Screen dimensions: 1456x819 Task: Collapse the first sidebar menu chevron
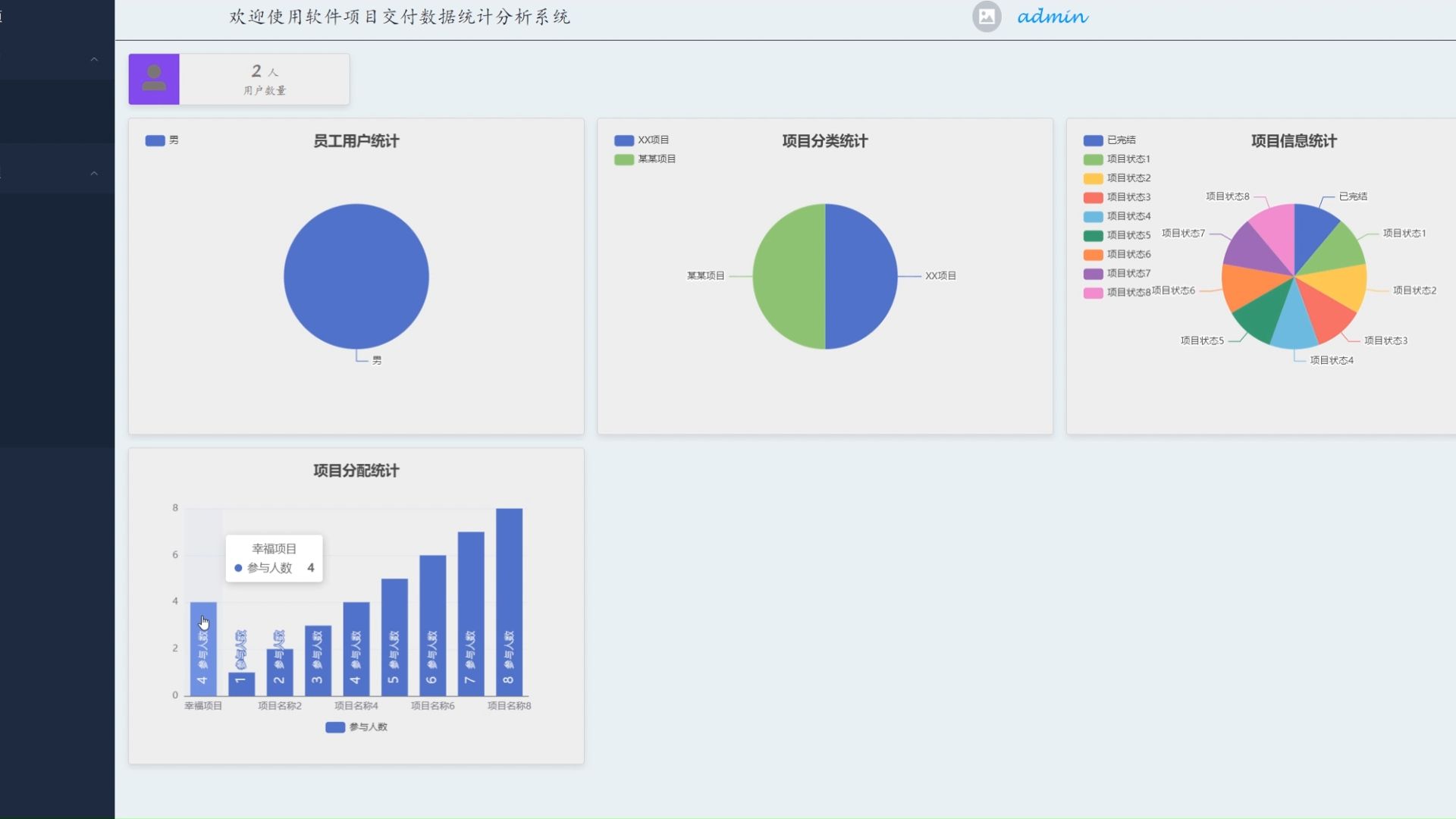pos(94,59)
